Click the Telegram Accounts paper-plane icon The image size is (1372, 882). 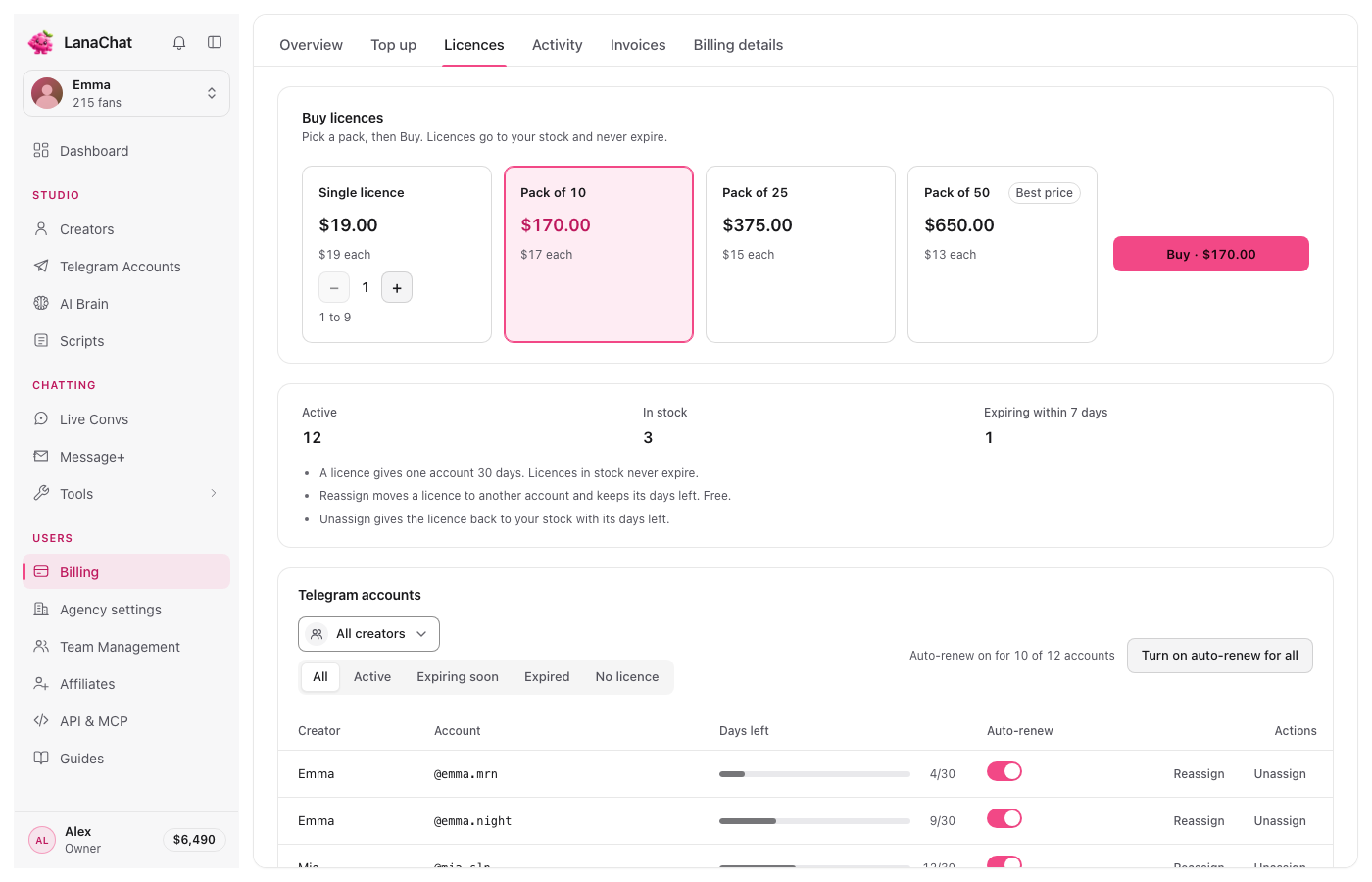[x=41, y=266]
